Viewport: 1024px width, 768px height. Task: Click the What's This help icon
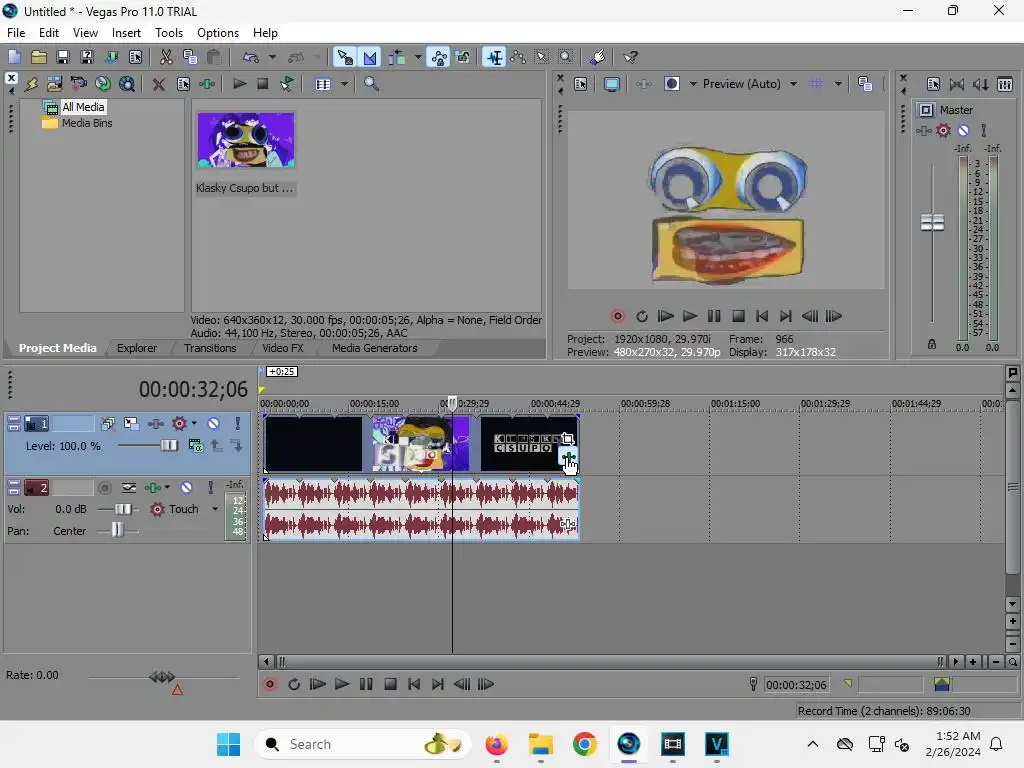pyautogui.click(x=630, y=57)
